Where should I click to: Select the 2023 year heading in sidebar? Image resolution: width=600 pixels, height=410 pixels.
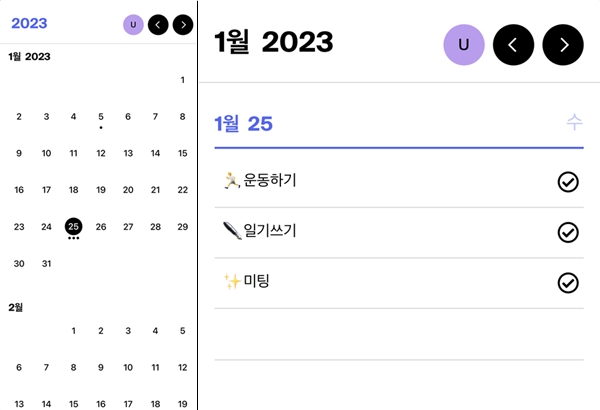29,23
